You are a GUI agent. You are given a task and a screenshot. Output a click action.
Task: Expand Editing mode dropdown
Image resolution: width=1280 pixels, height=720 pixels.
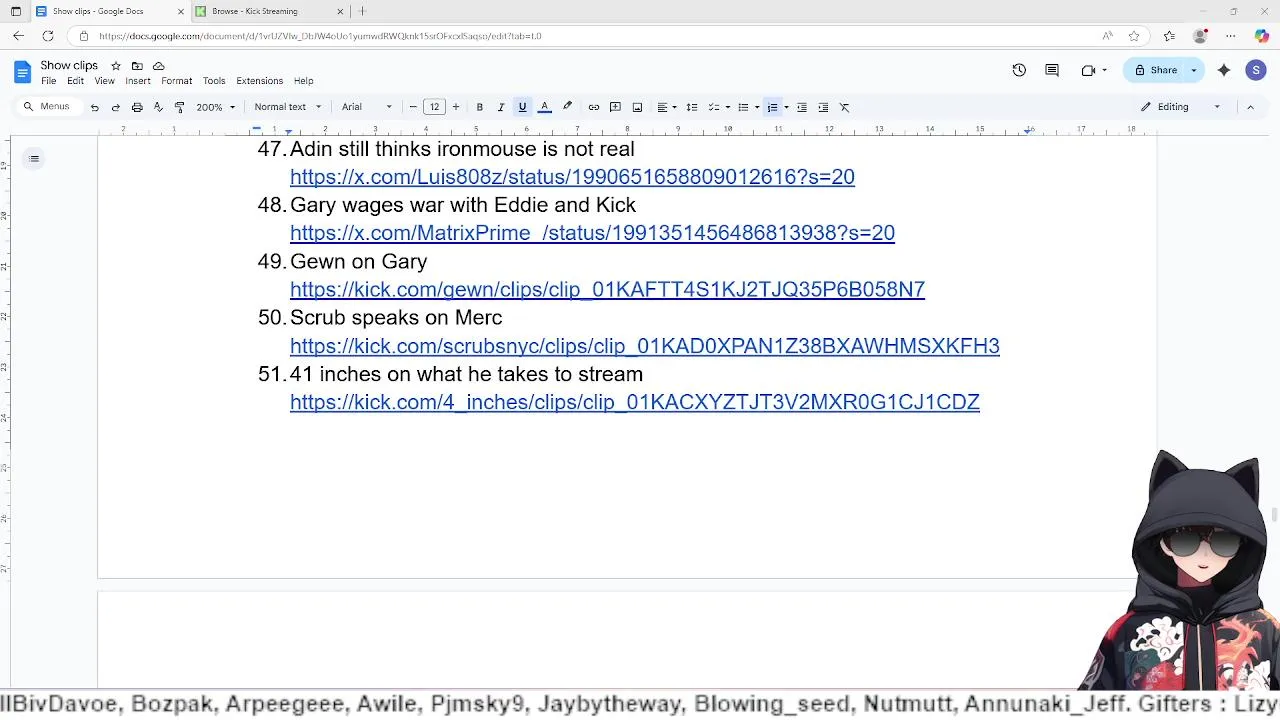pyautogui.click(x=1181, y=107)
